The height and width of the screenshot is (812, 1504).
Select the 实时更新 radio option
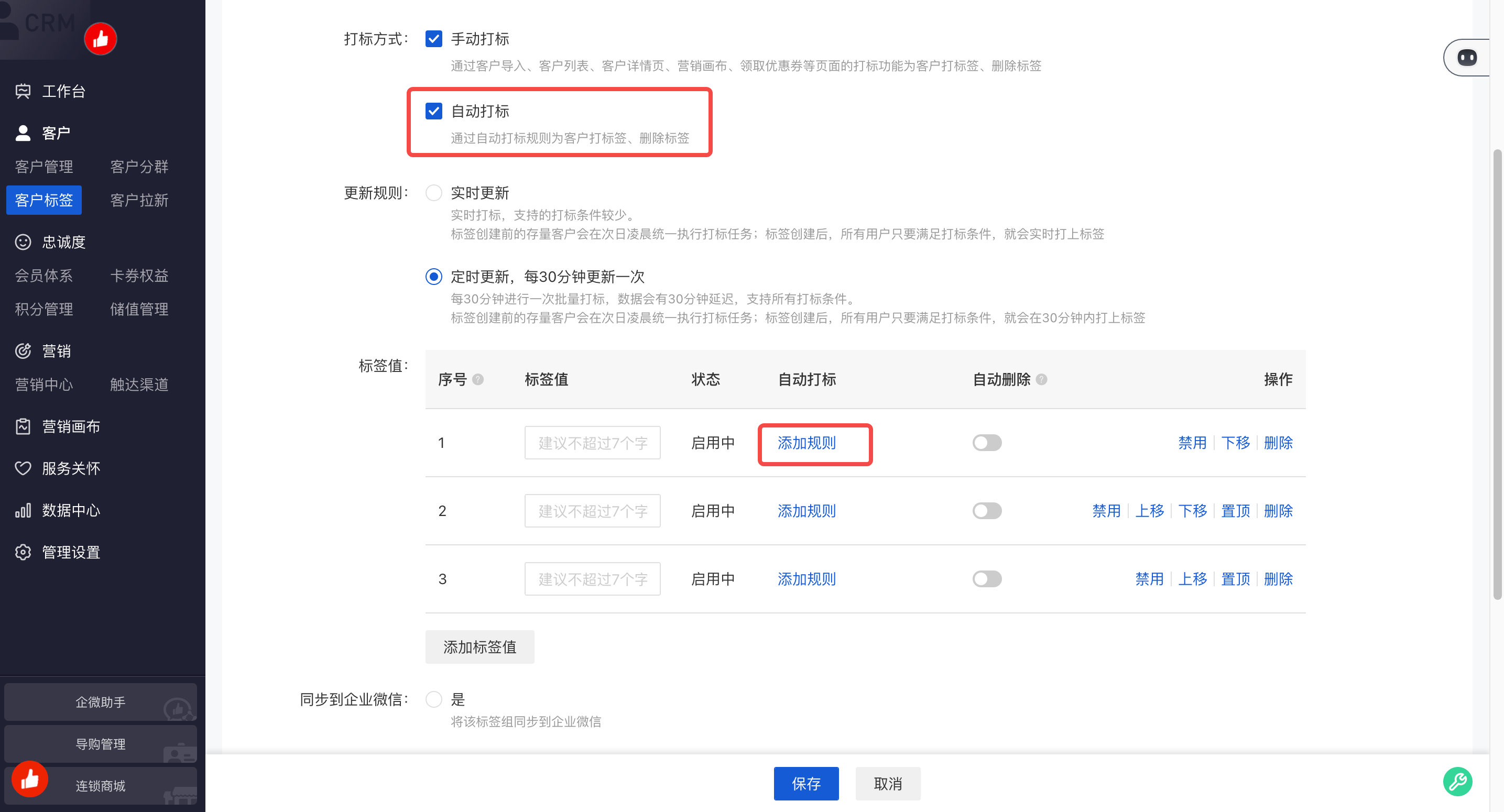434,193
